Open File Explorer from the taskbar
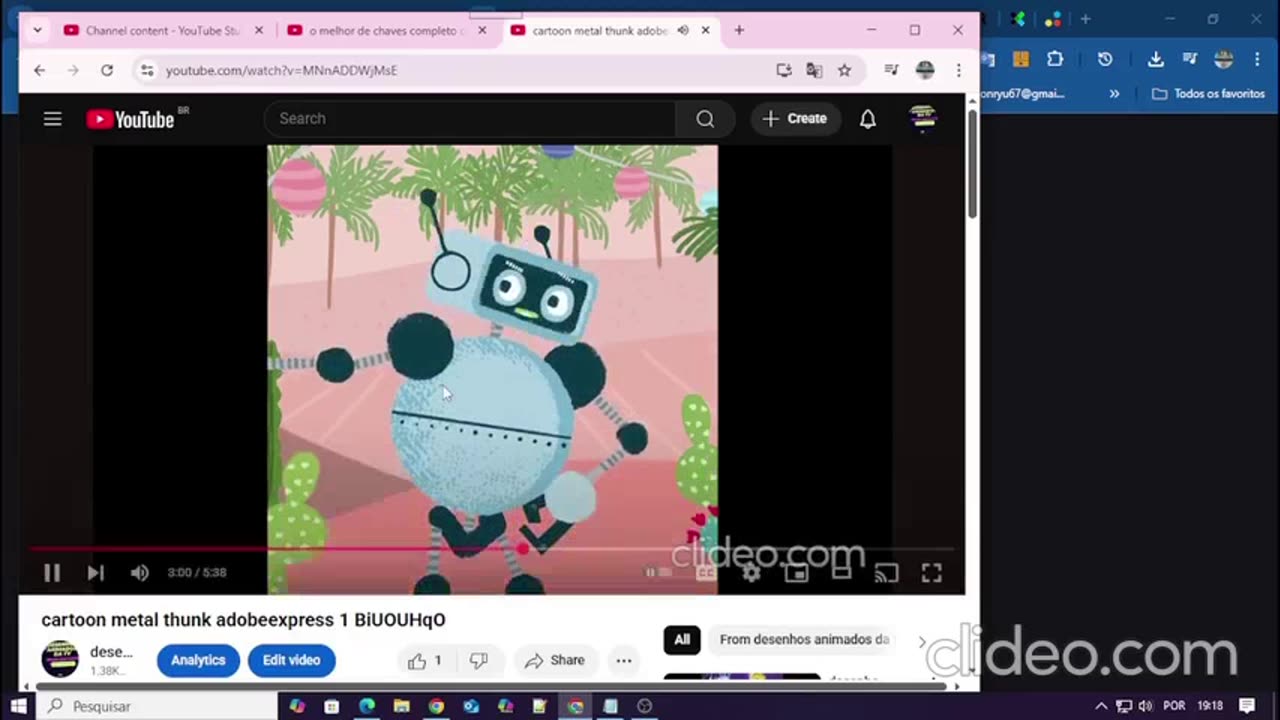 (401, 706)
